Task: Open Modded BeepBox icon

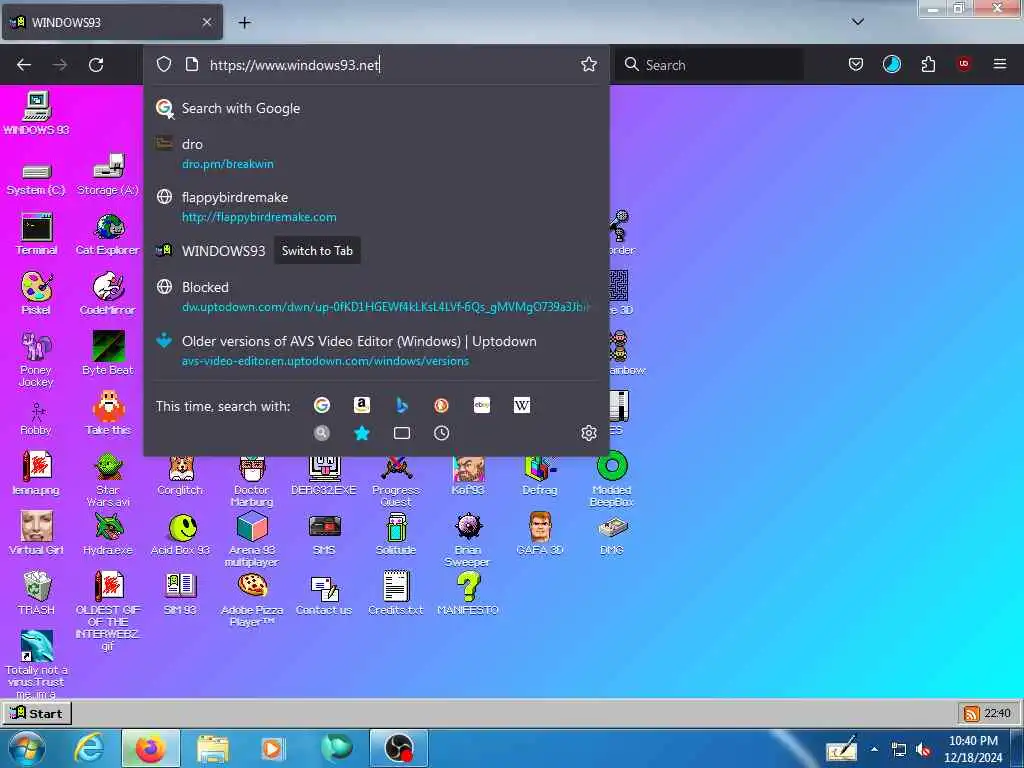Action: (612, 480)
